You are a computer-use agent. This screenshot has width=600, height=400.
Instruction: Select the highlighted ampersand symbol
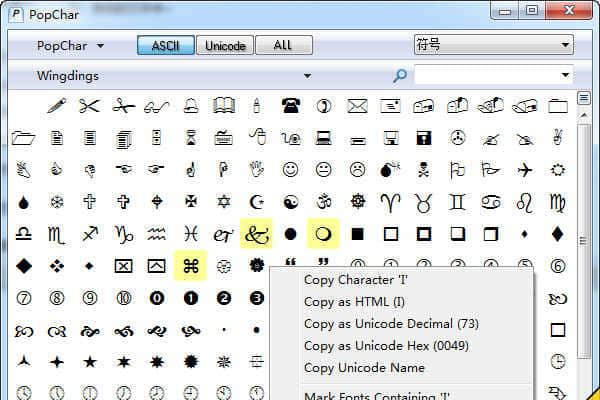point(256,234)
